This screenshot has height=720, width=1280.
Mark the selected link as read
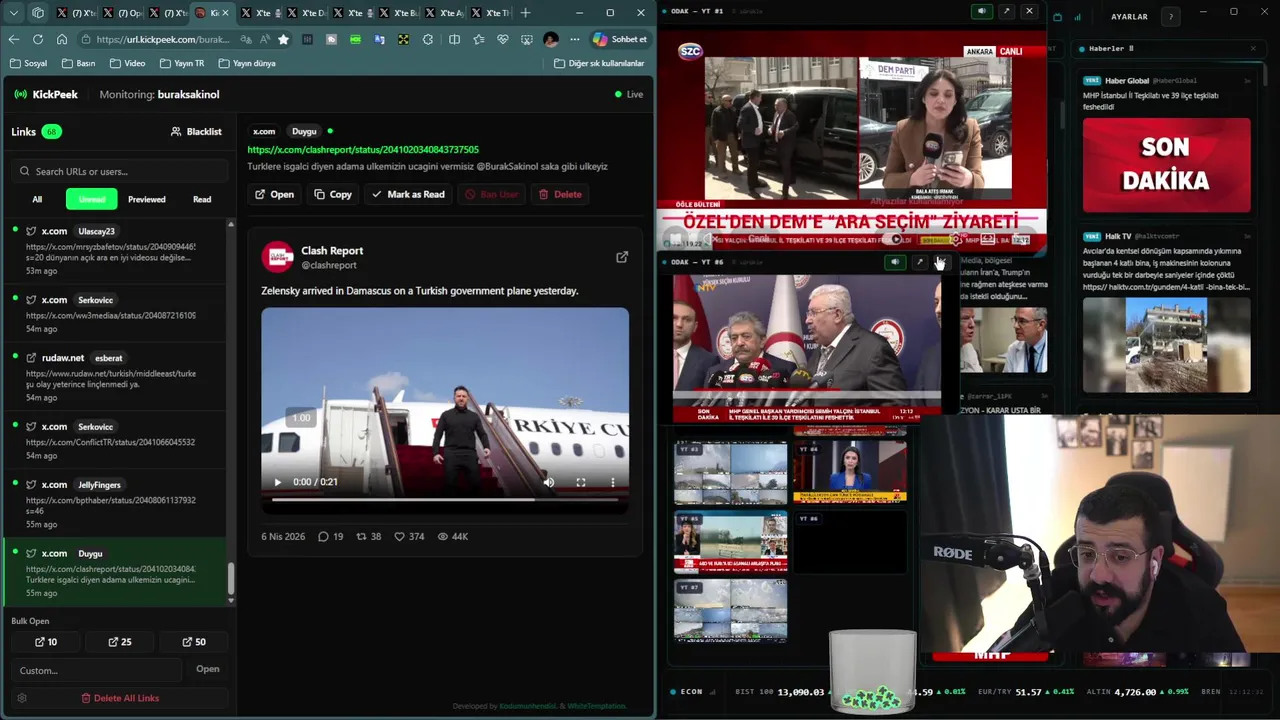click(x=408, y=194)
